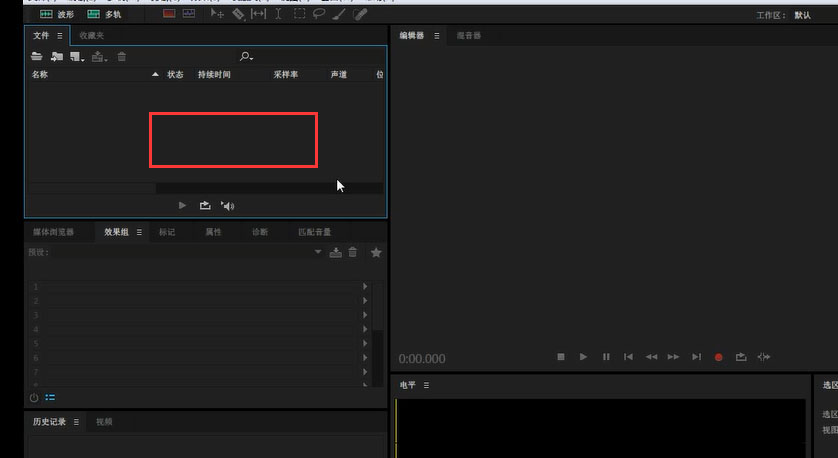
Task: Open the effects preset dropdown arrow
Action: tap(318, 253)
